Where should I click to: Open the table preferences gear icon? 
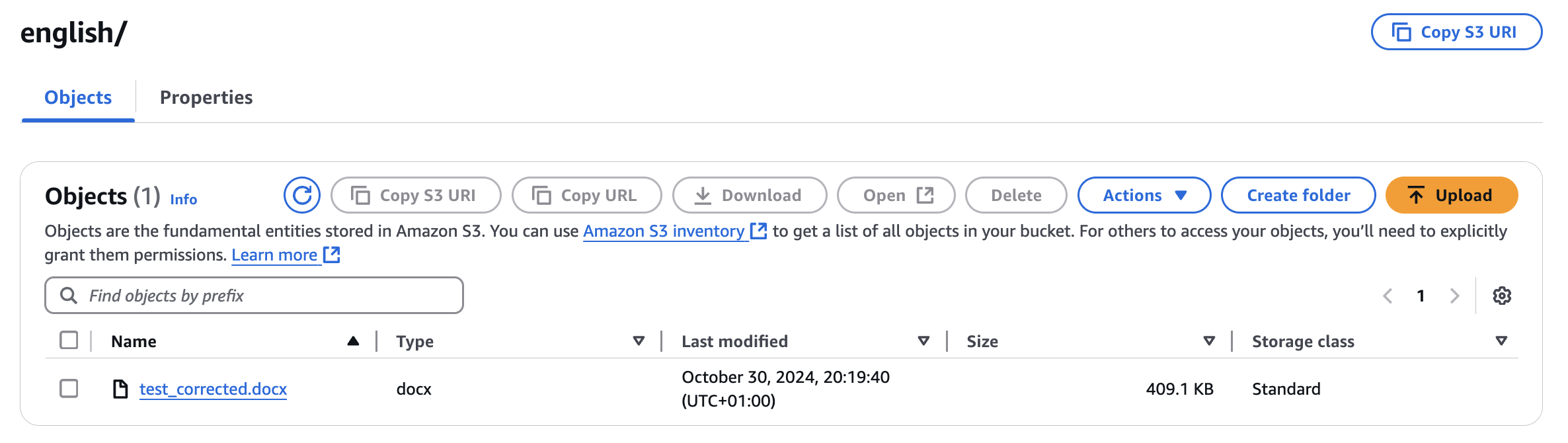[x=1502, y=296]
